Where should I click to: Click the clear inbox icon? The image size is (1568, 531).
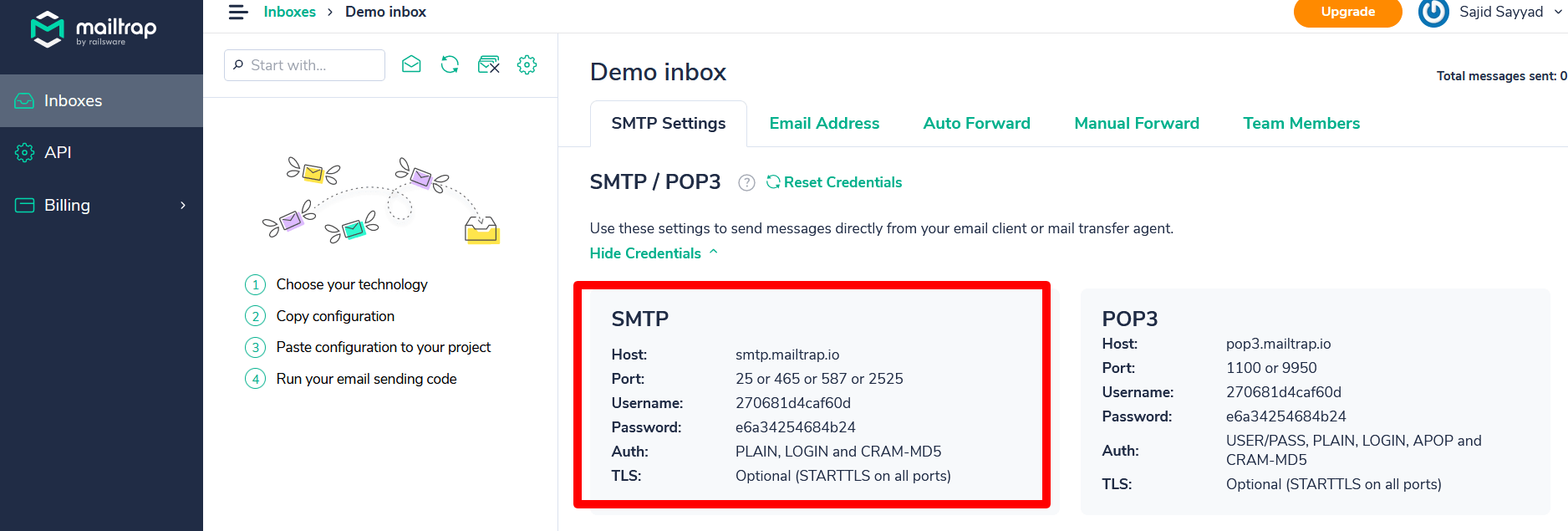click(x=488, y=64)
